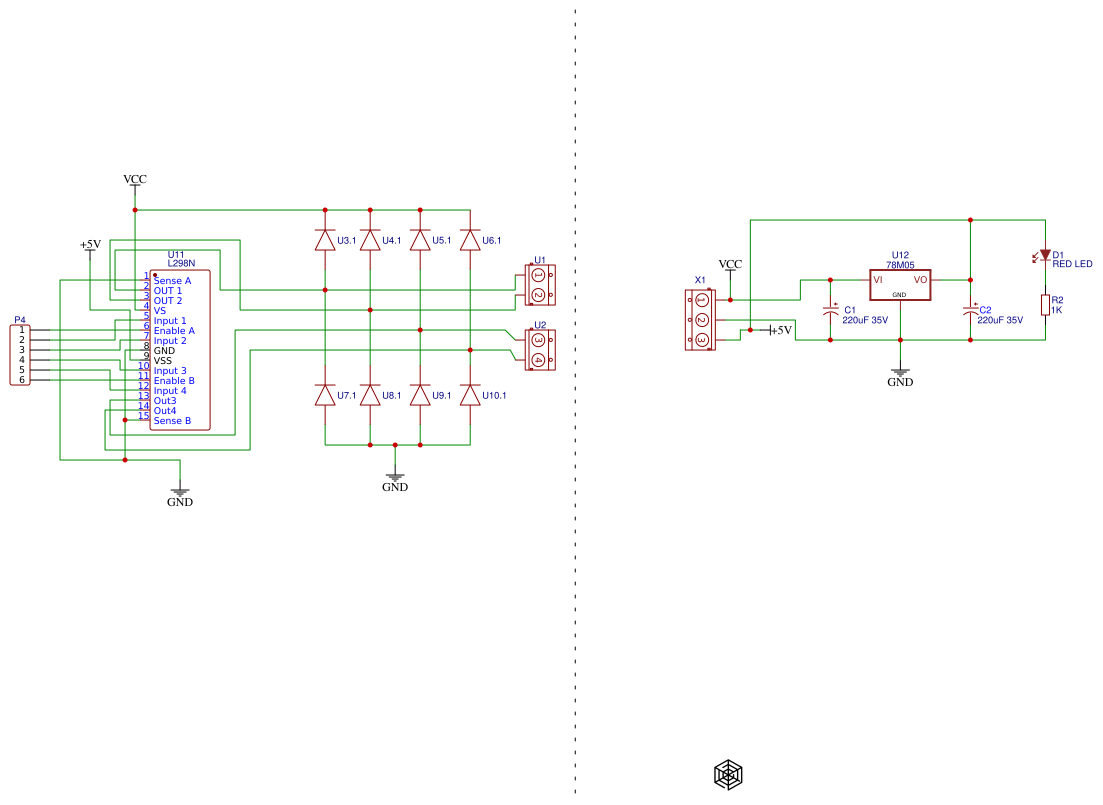Click the U10.1 diode symbol
1103x805 pixels.
tap(470, 395)
